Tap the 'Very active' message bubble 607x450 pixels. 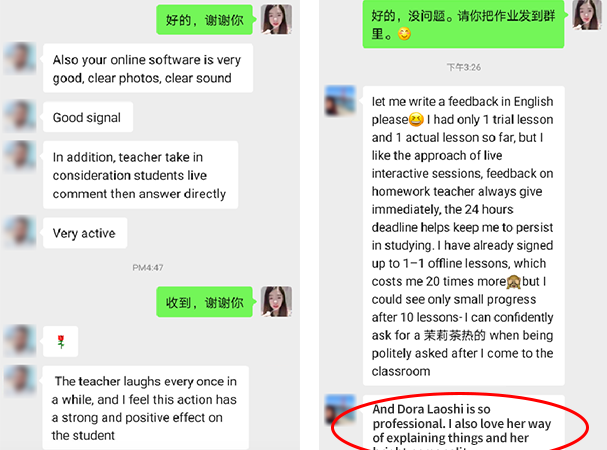[x=85, y=233]
